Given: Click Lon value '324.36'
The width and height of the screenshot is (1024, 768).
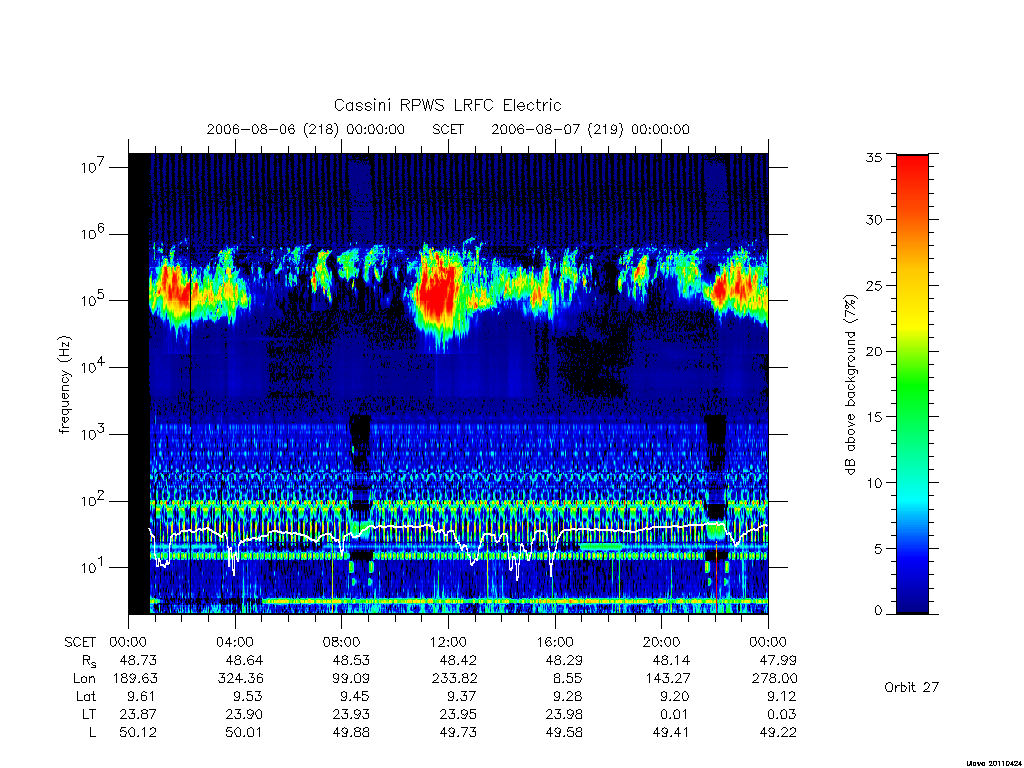Looking at the screenshot, I should pyautogui.click(x=240, y=679).
